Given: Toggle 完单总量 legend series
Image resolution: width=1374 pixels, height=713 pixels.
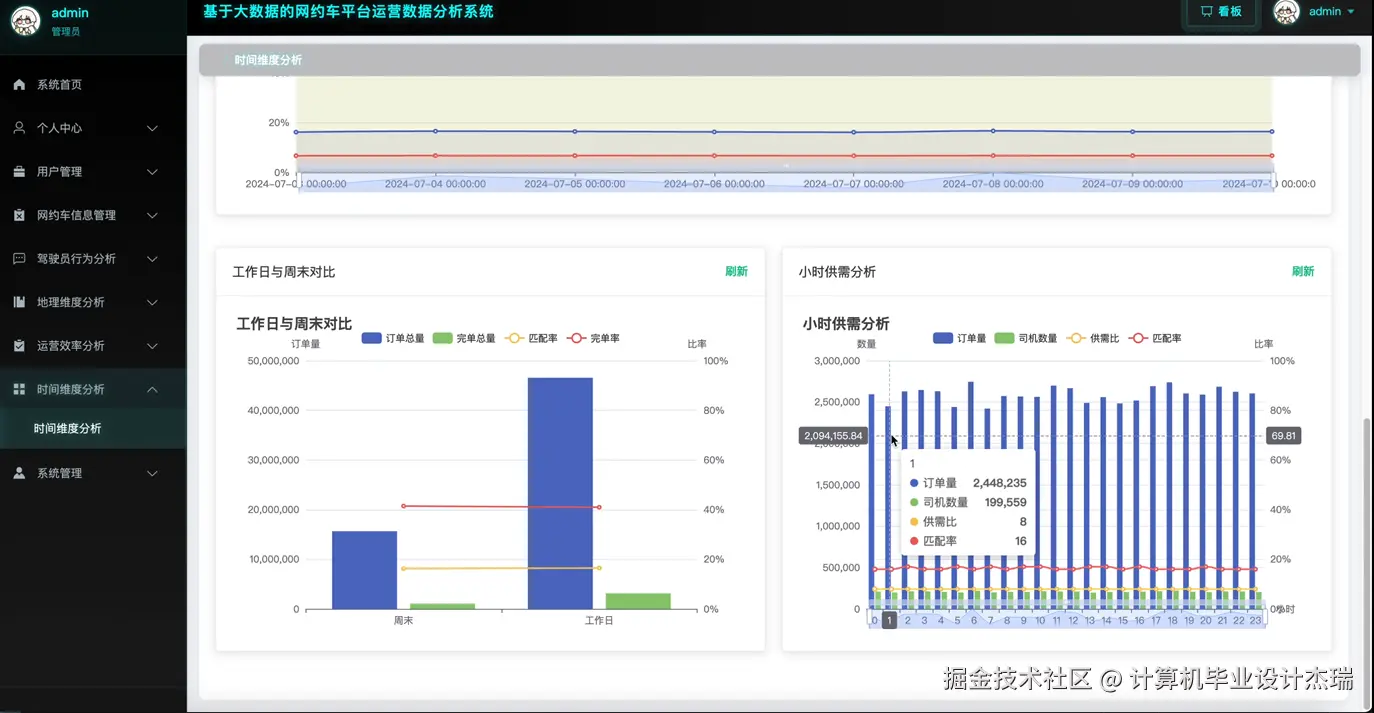Looking at the screenshot, I should [x=464, y=338].
